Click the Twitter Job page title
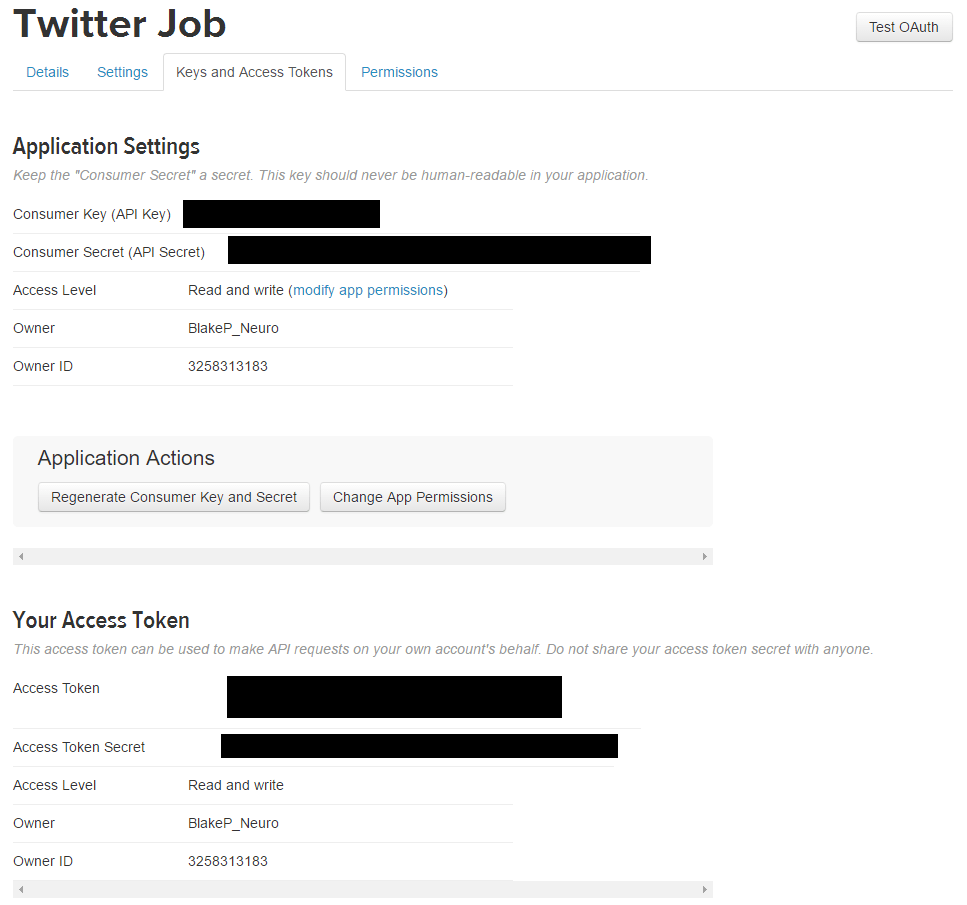The height and width of the screenshot is (905, 967). pos(120,24)
